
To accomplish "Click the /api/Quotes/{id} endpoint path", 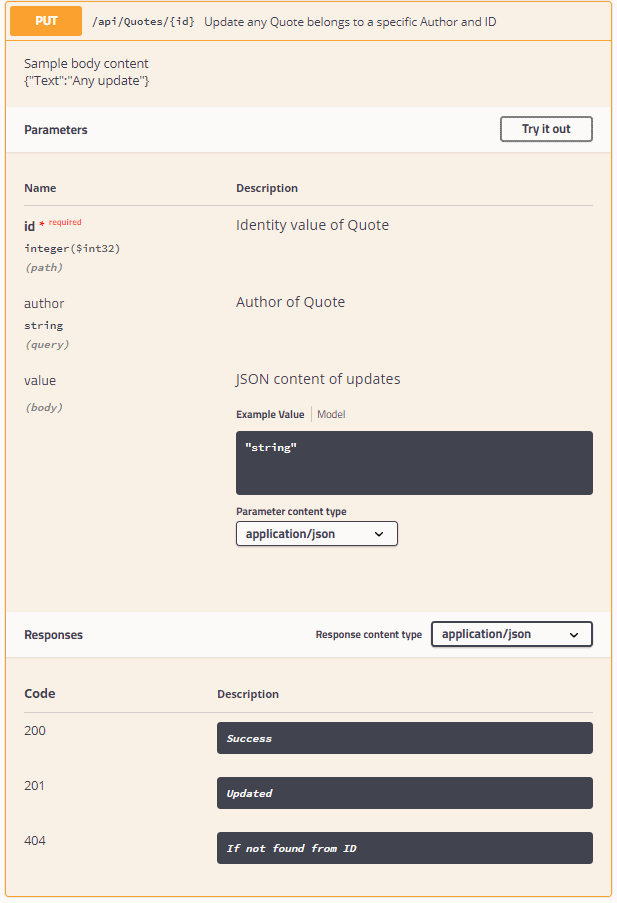I will tap(143, 22).
